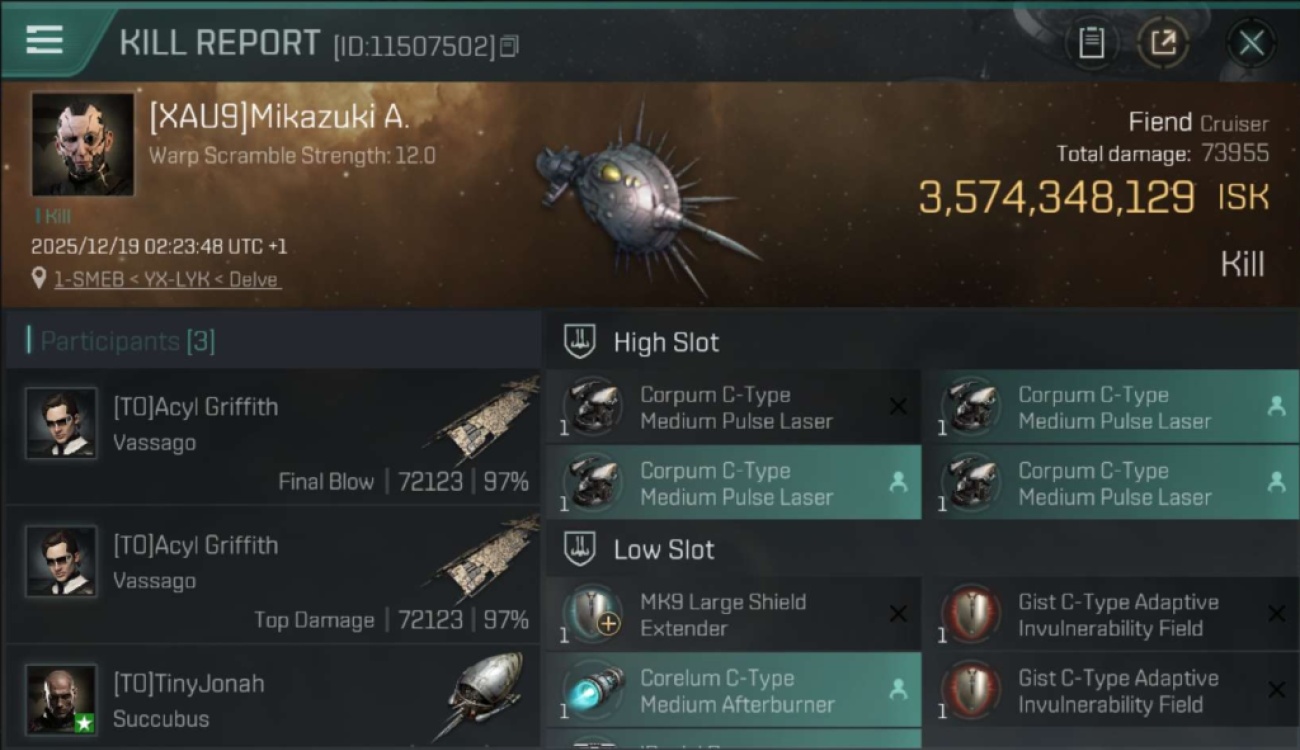Click TinyJonah's portrait thumbnail

[62, 699]
